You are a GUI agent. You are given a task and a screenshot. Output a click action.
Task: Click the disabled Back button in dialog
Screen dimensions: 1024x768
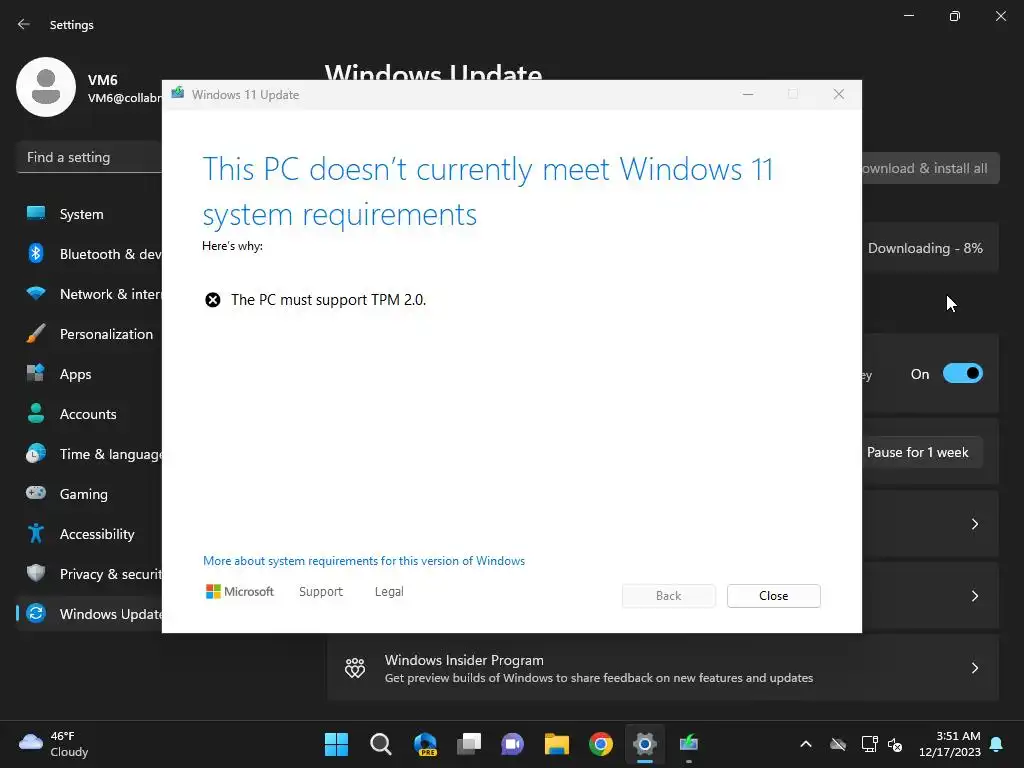pos(669,596)
